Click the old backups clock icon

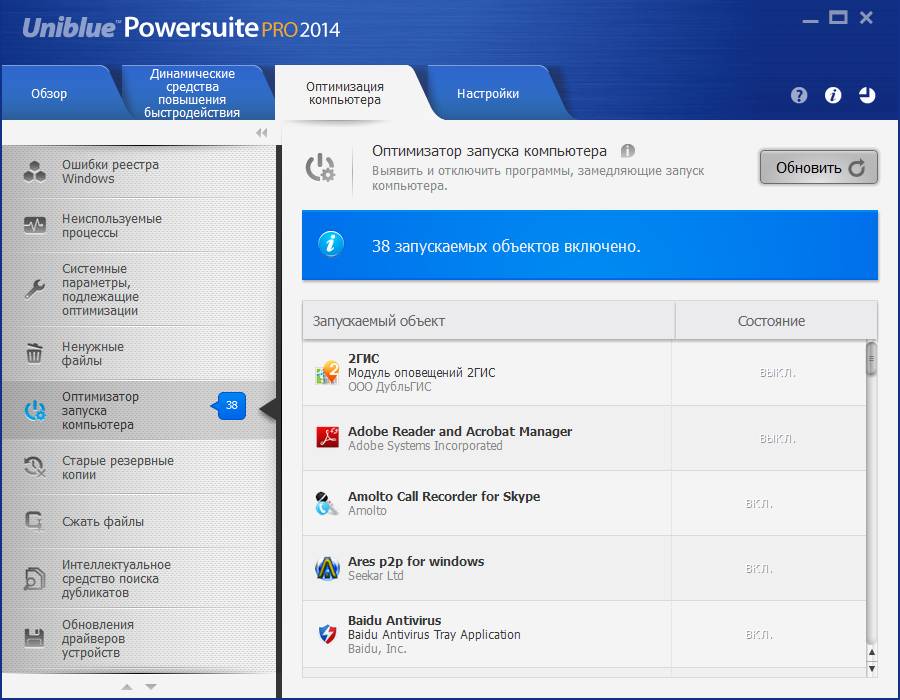pyautogui.click(x=34, y=467)
